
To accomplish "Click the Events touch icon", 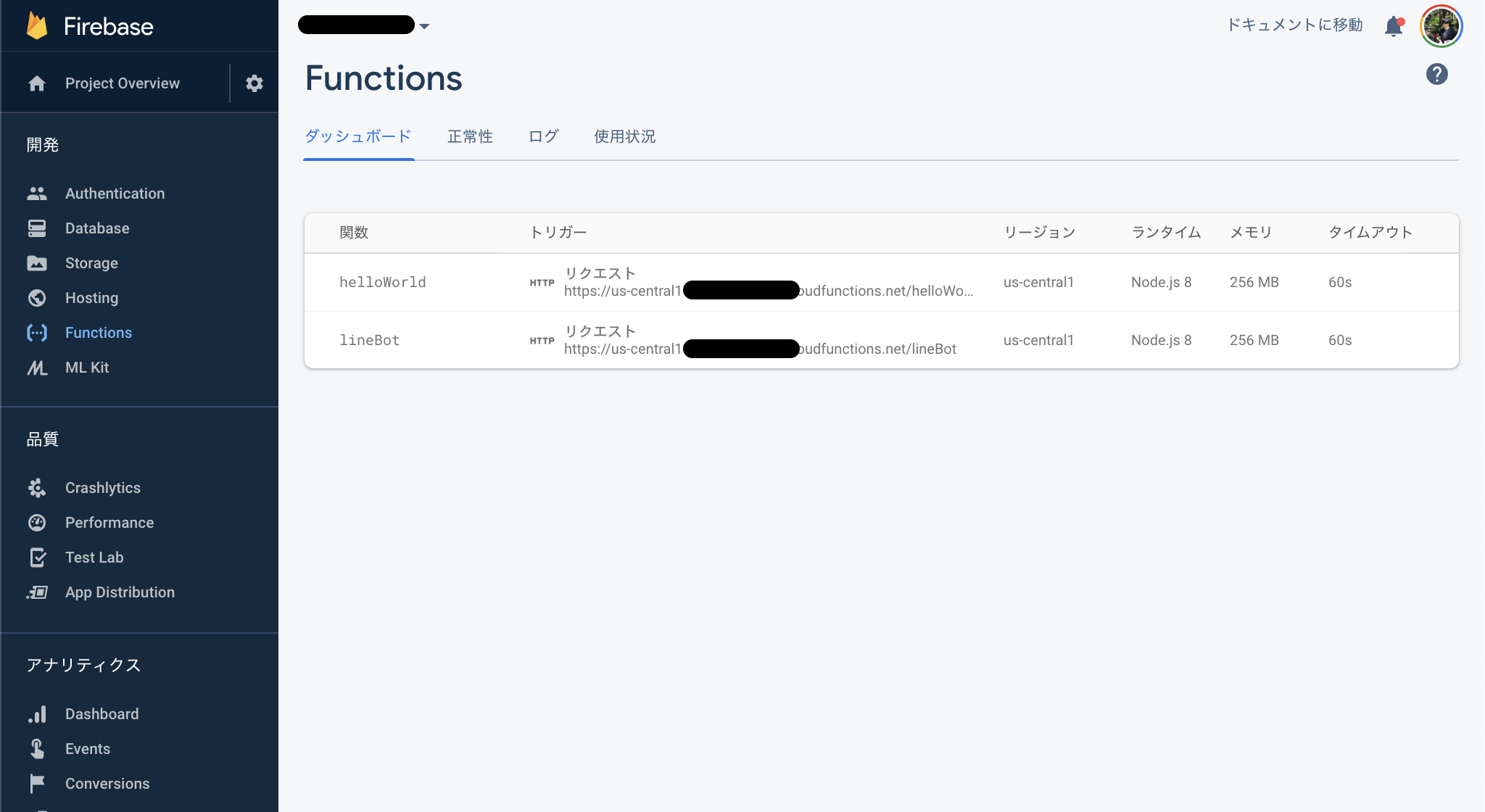I will (37, 749).
